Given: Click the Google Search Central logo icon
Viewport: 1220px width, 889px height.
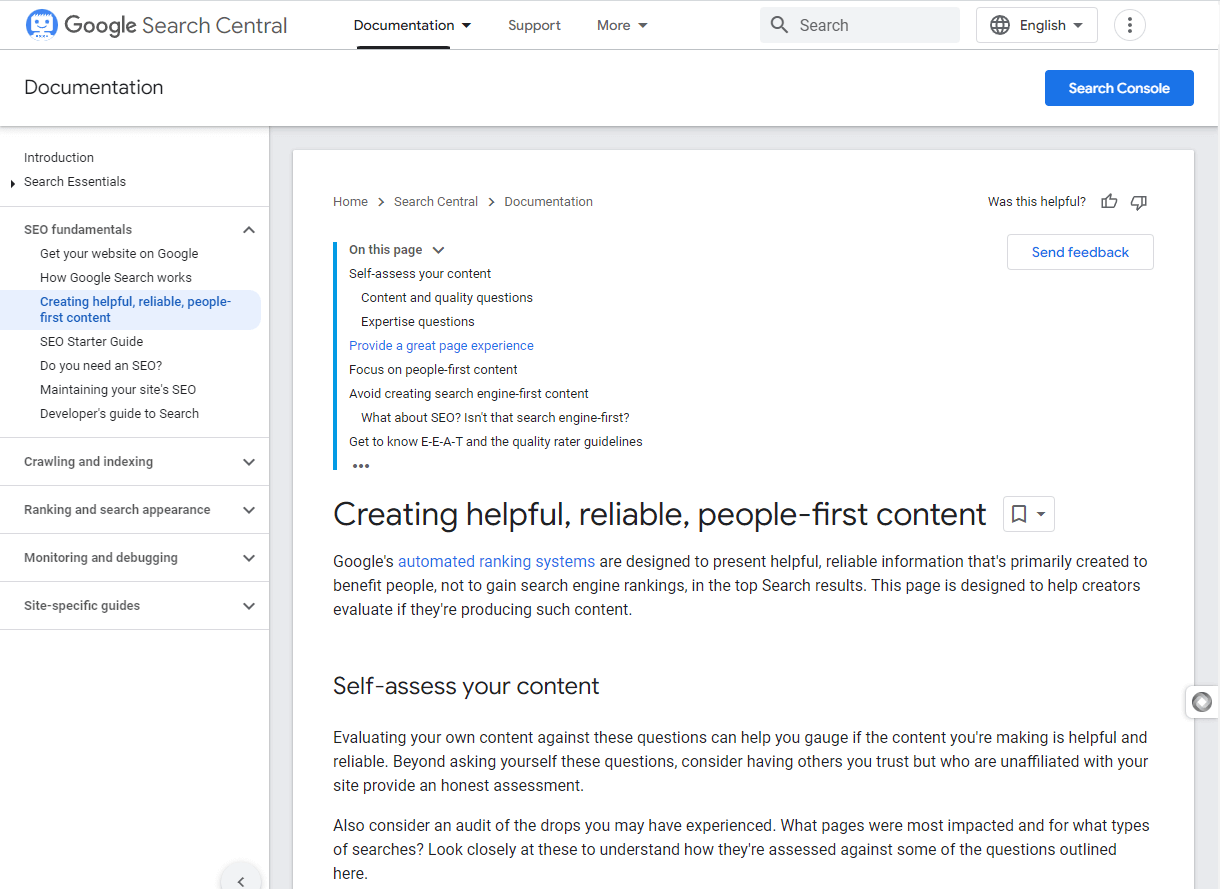Looking at the screenshot, I should click(41, 25).
